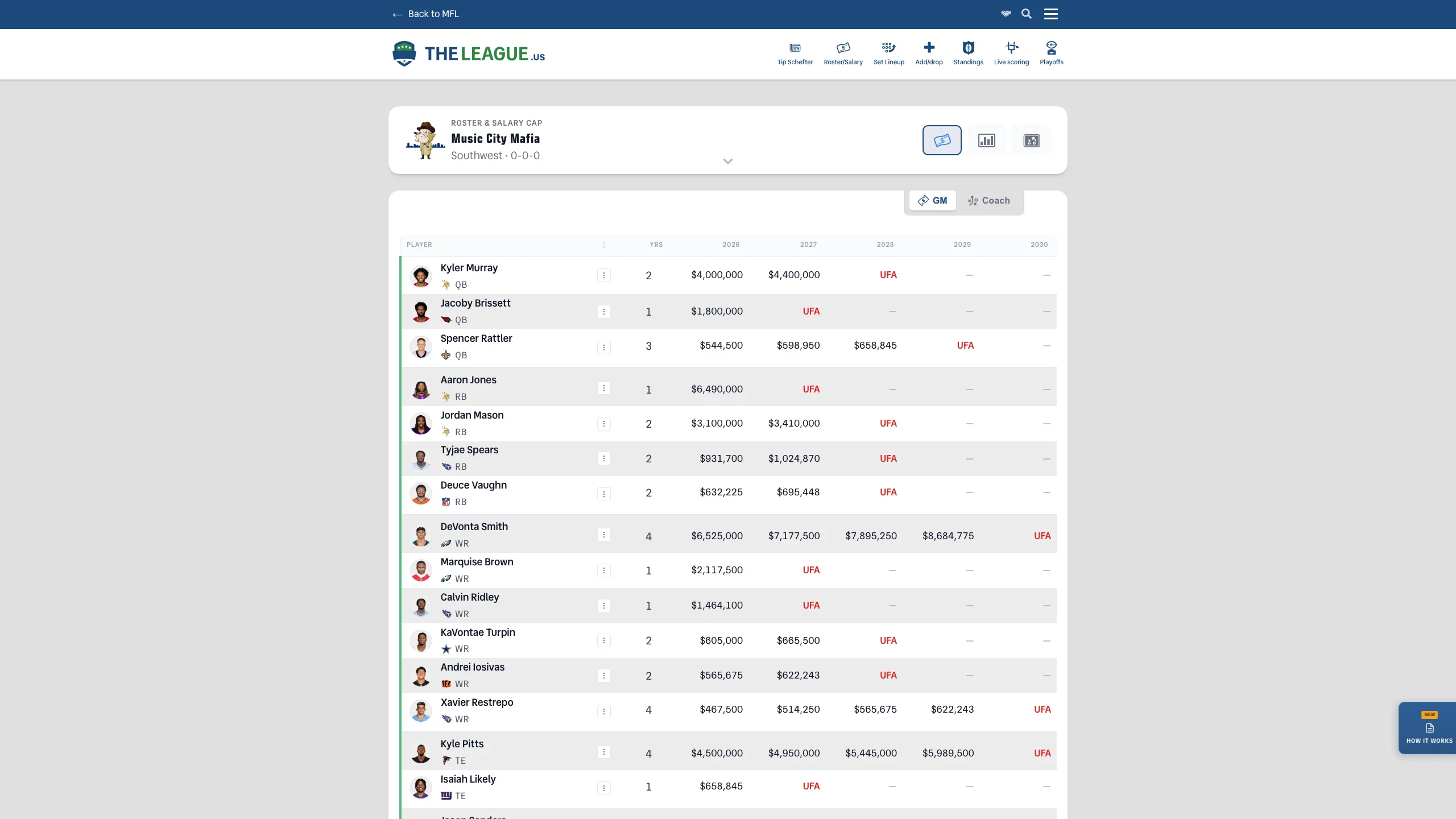Click Aaron Jones's 2026 salary $6,490,000
Screen dimensions: 1456x819
717,389
